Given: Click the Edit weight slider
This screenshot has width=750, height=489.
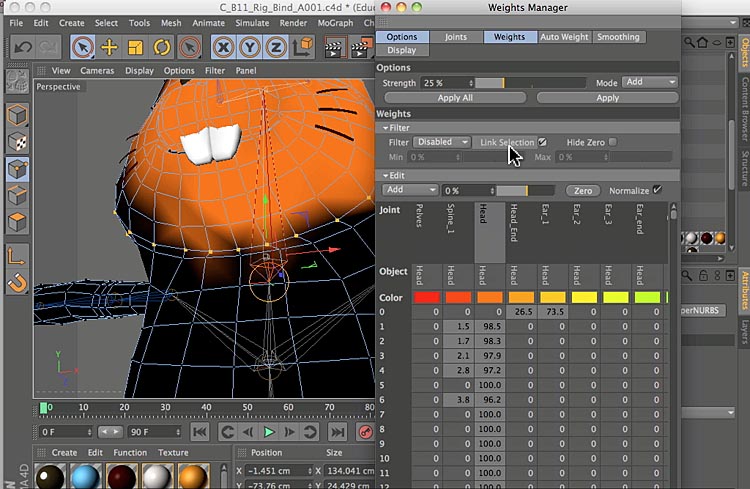Looking at the screenshot, I should 525,190.
